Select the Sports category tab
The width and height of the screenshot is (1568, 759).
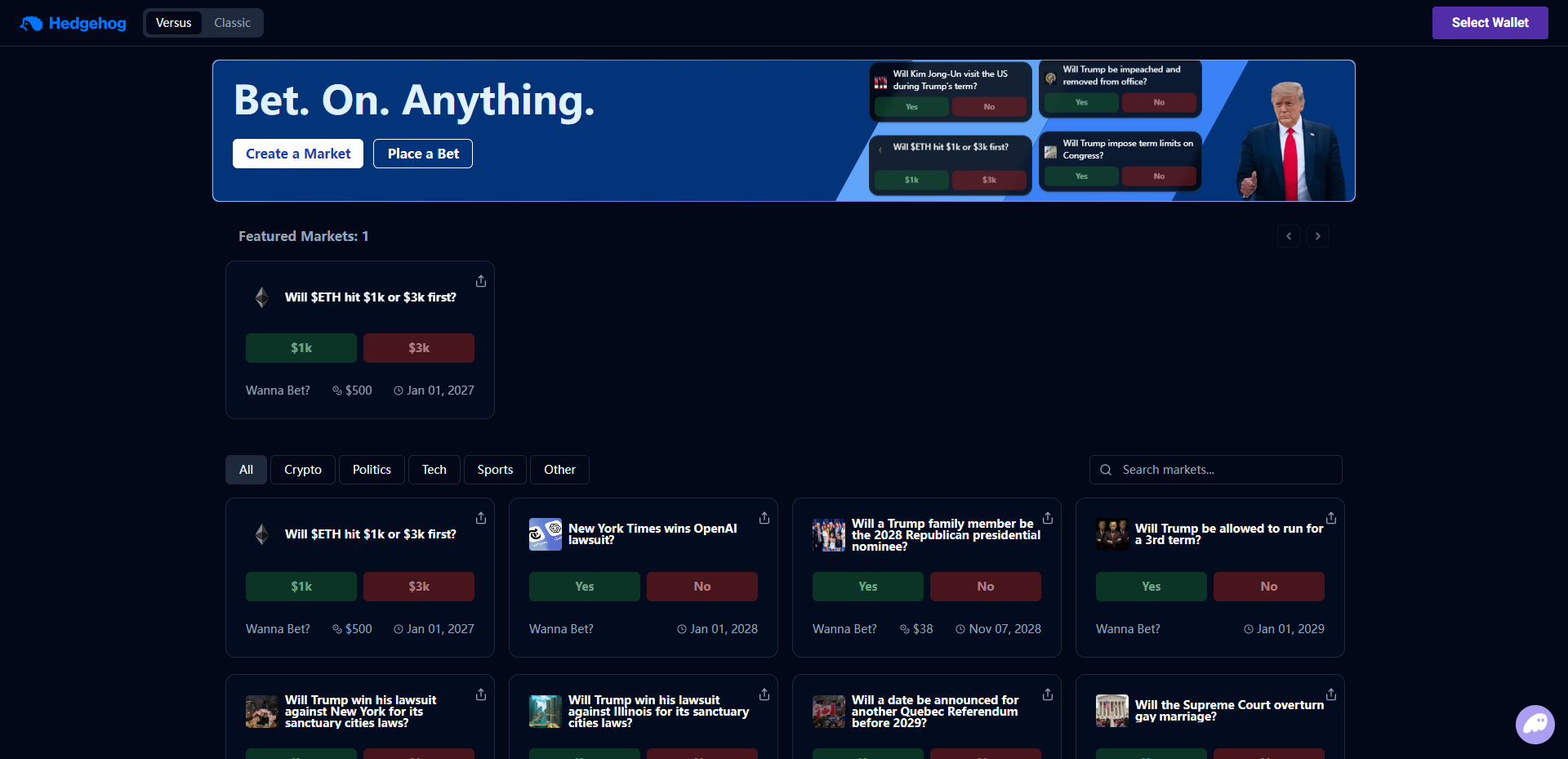(x=495, y=470)
